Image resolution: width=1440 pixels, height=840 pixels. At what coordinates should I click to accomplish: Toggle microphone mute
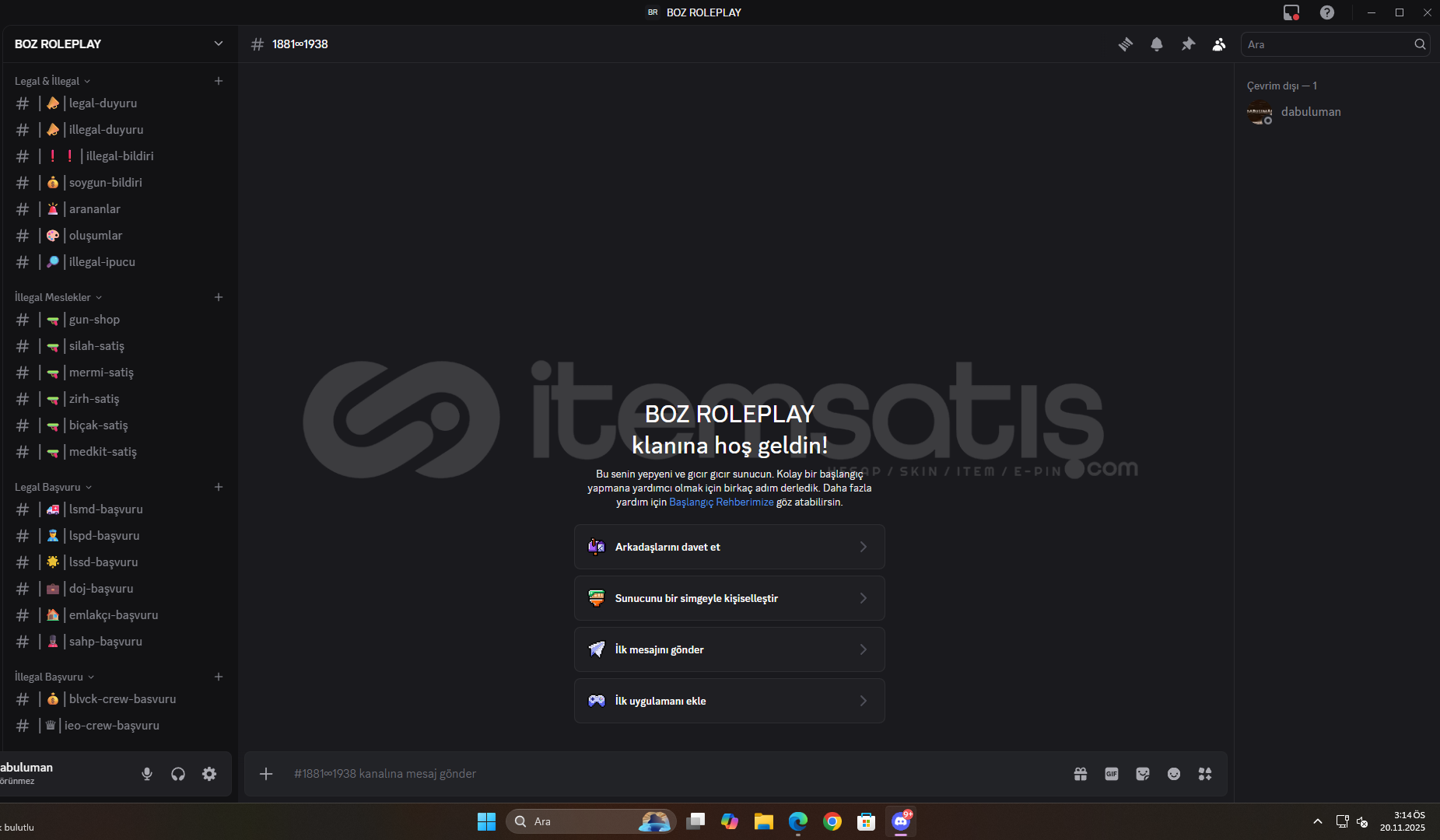(147, 774)
